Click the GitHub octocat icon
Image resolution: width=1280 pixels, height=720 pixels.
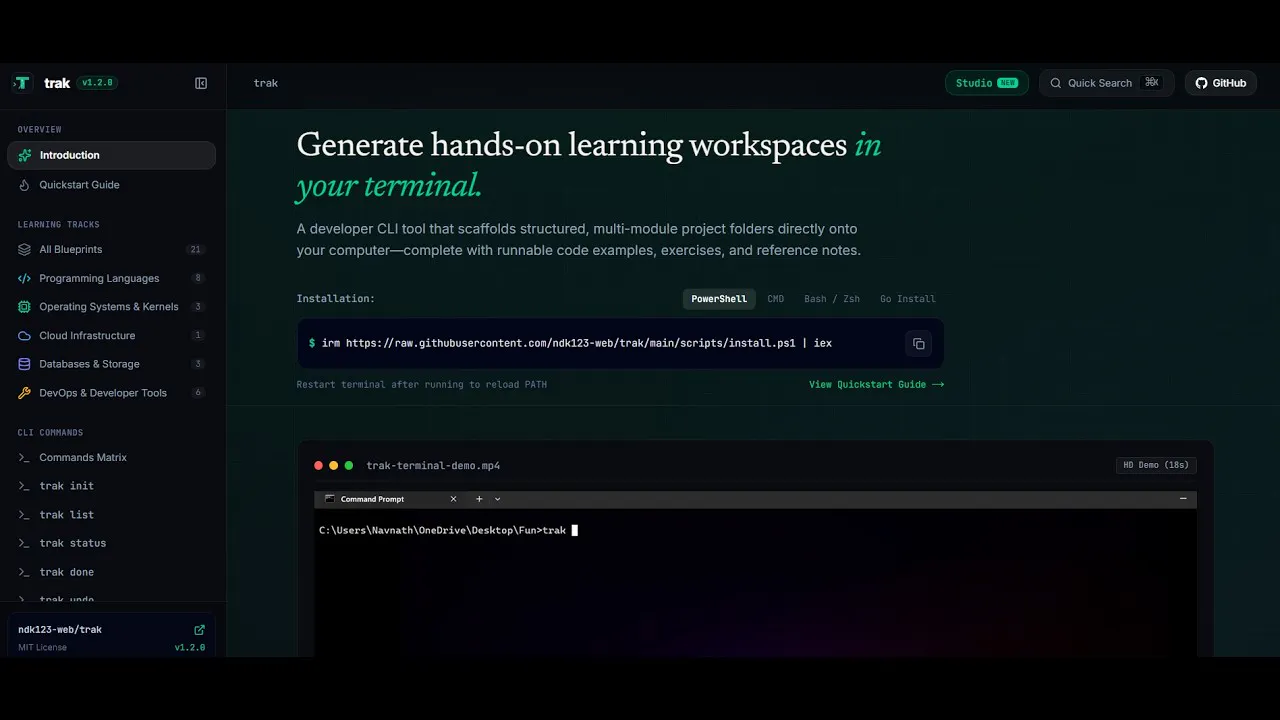point(1202,83)
